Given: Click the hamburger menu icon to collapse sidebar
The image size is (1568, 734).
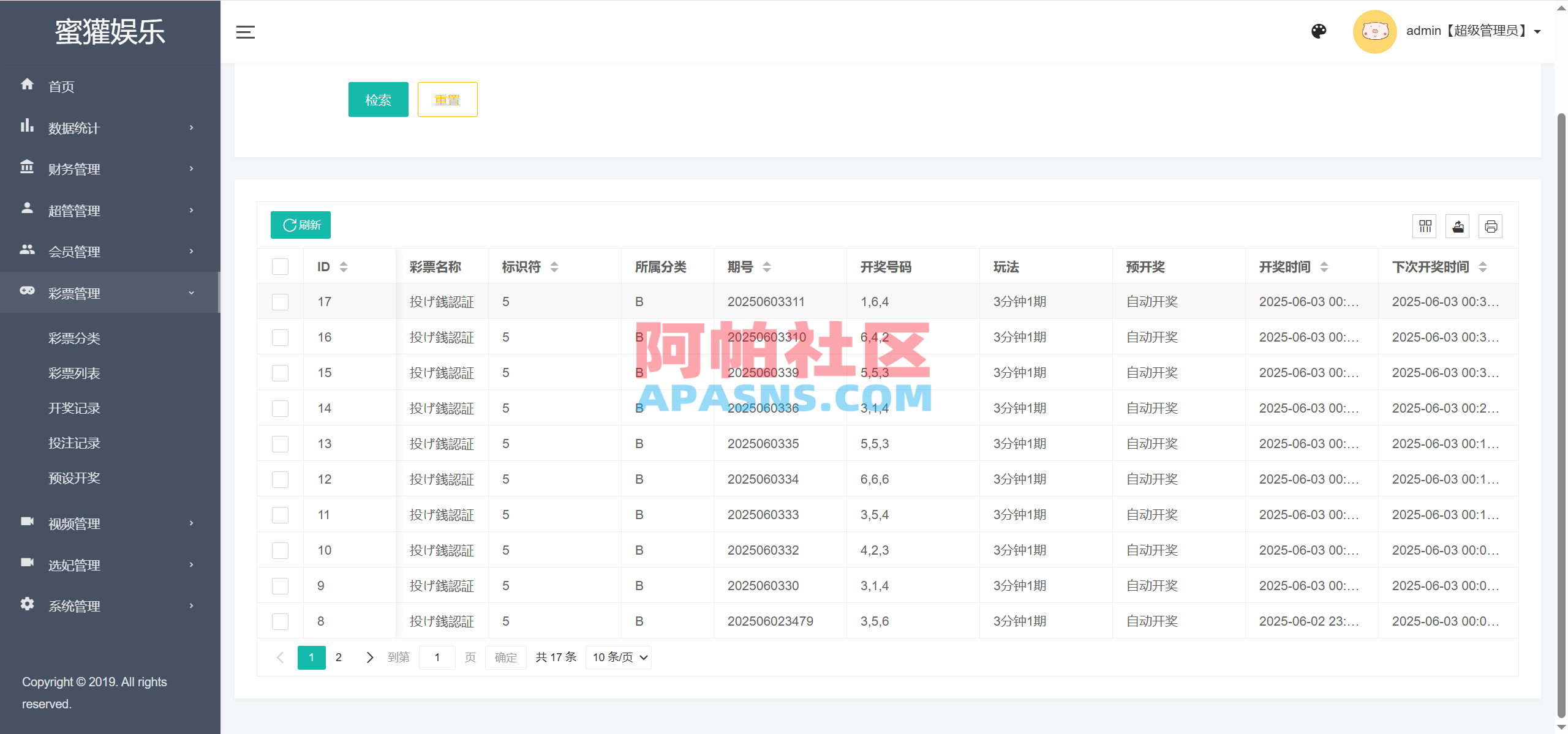Looking at the screenshot, I should pyautogui.click(x=245, y=32).
